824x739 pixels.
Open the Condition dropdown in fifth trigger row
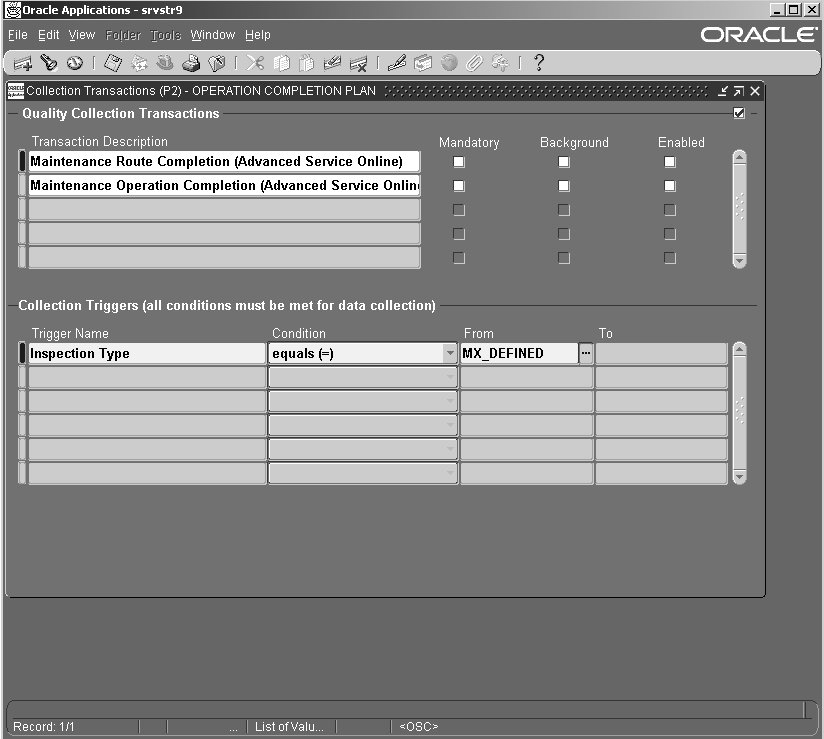(x=450, y=449)
